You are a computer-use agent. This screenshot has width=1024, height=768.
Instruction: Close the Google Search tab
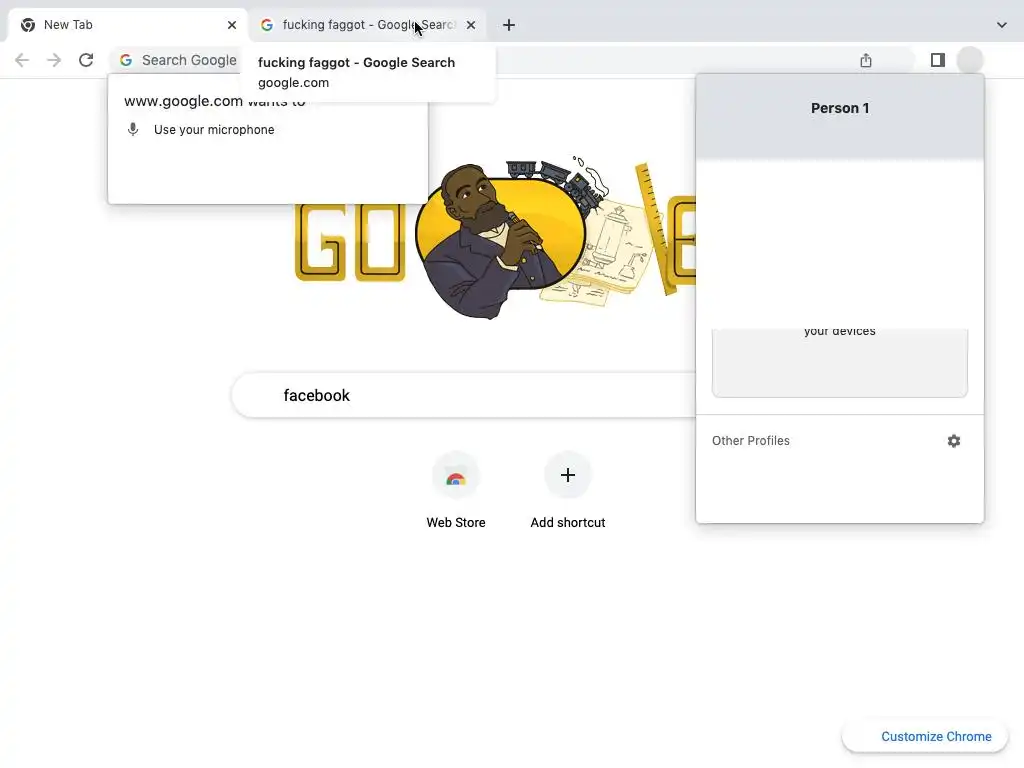coord(471,25)
